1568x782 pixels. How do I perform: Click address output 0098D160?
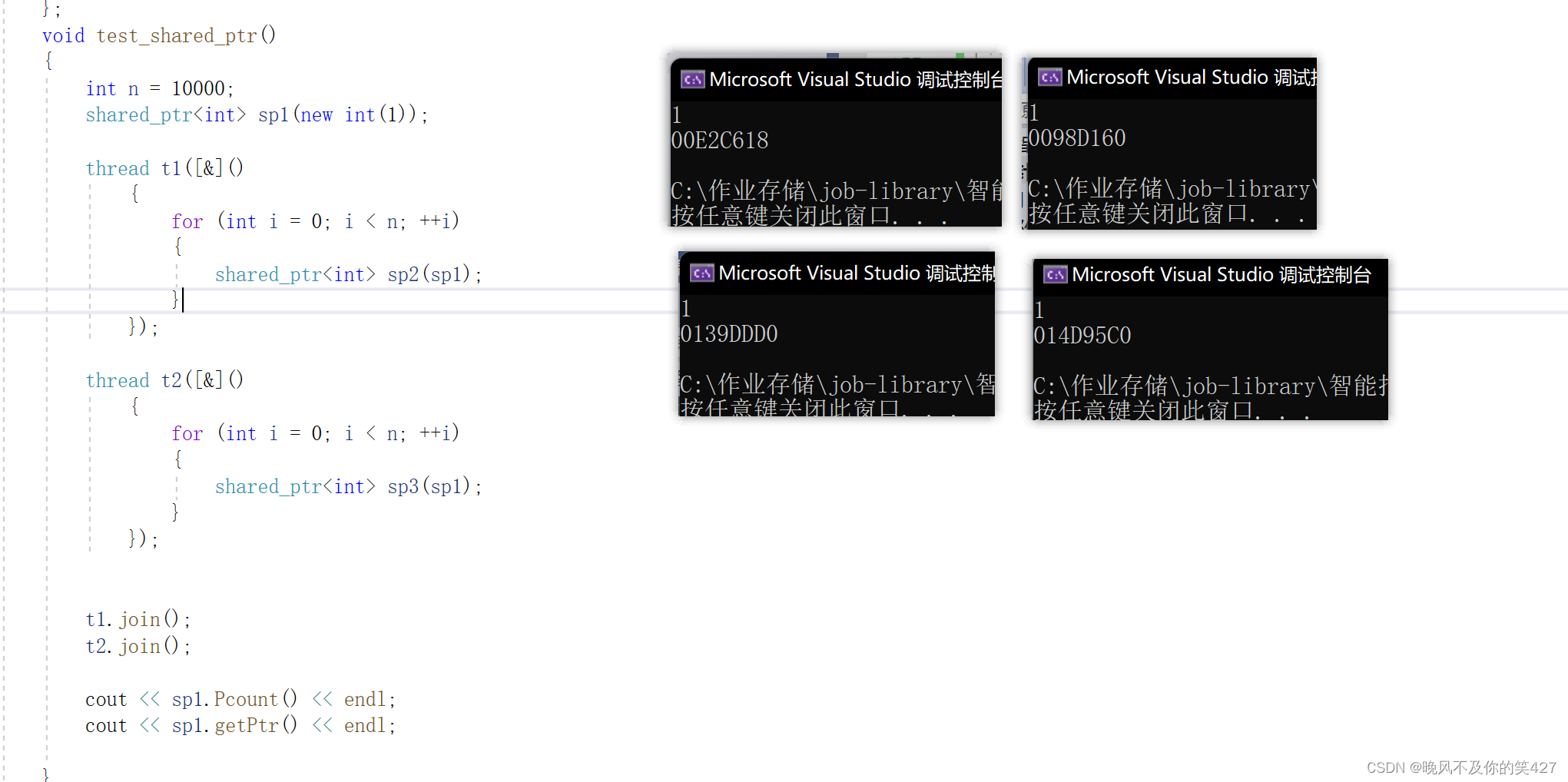tap(1077, 138)
